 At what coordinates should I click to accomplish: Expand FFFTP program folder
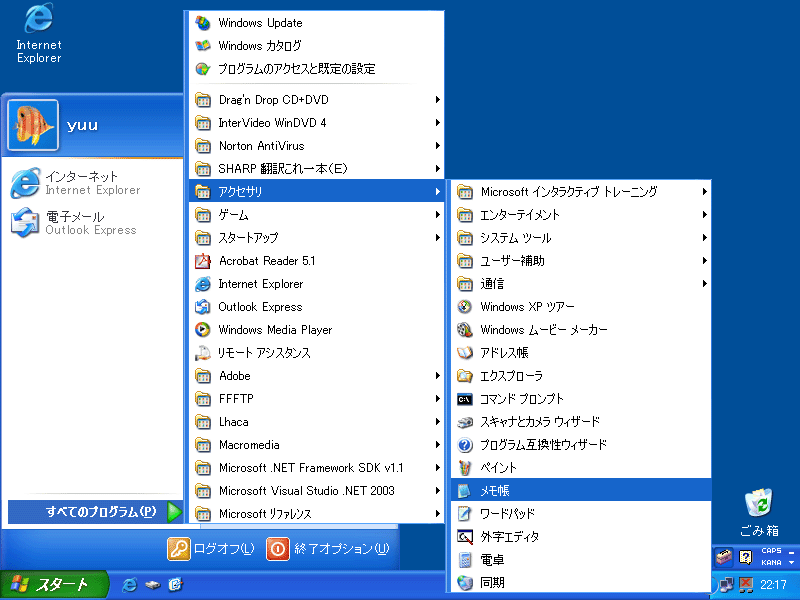point(316,399)
